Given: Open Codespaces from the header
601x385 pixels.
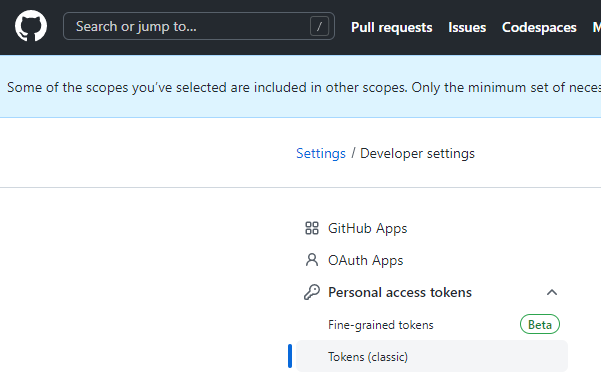Looking at the screenshot, I should [x=539, y=27].
